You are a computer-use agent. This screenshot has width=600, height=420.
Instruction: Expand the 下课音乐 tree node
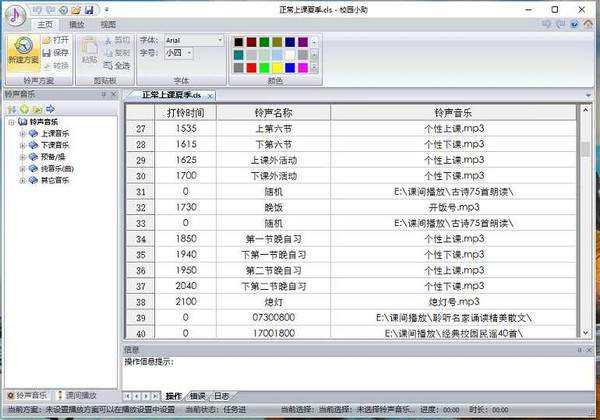click(21, 144)
